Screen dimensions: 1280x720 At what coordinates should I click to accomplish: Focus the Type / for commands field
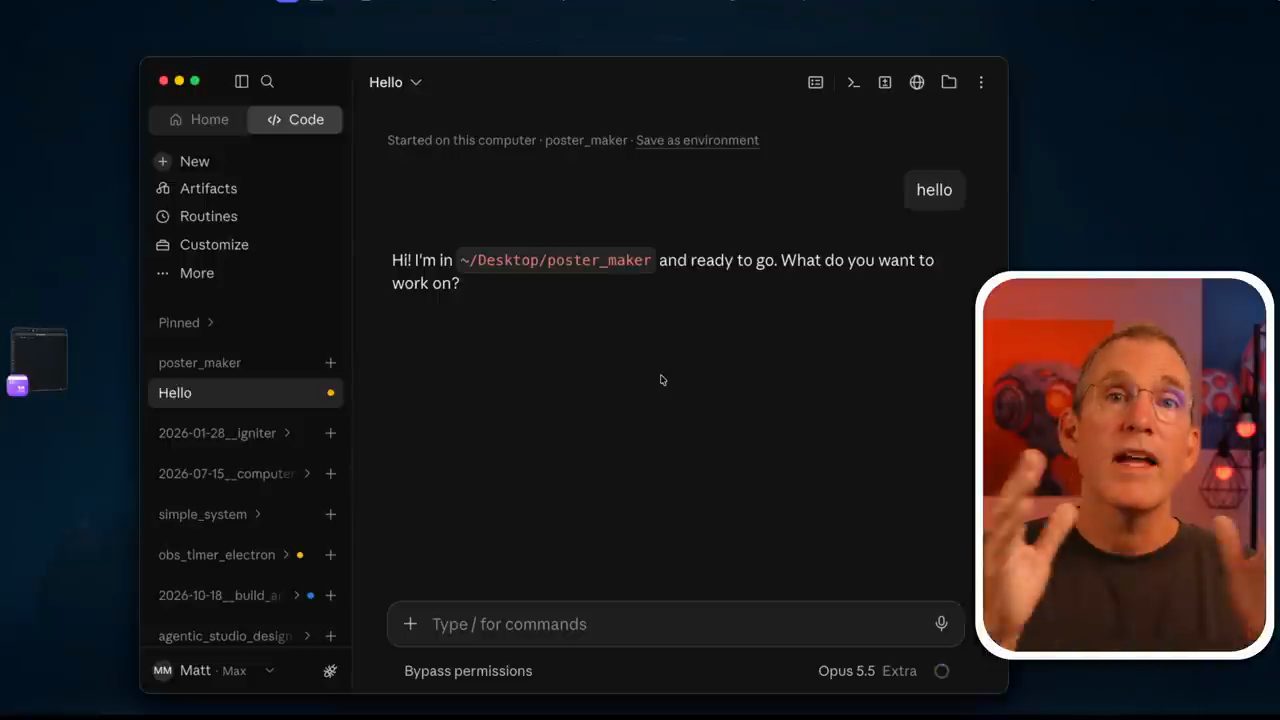click(x=675, y=624)
